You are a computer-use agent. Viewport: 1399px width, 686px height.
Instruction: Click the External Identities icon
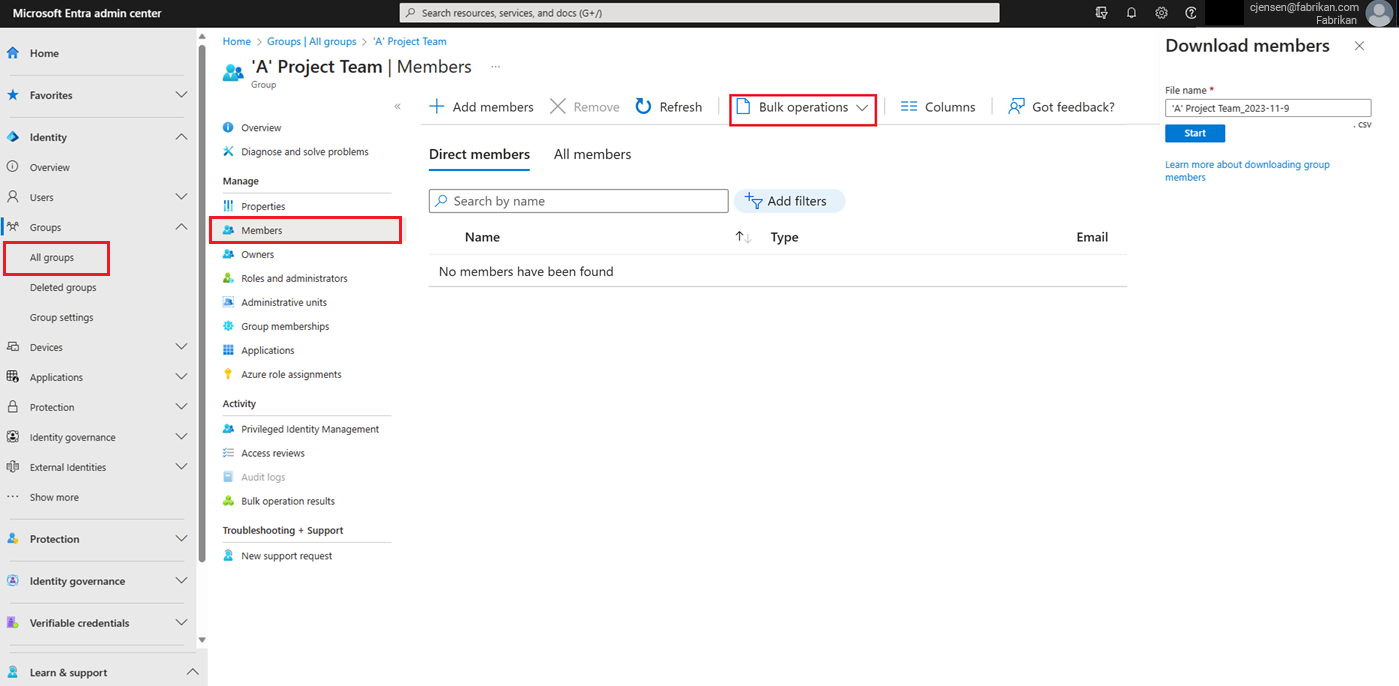(x=13, y=467)
